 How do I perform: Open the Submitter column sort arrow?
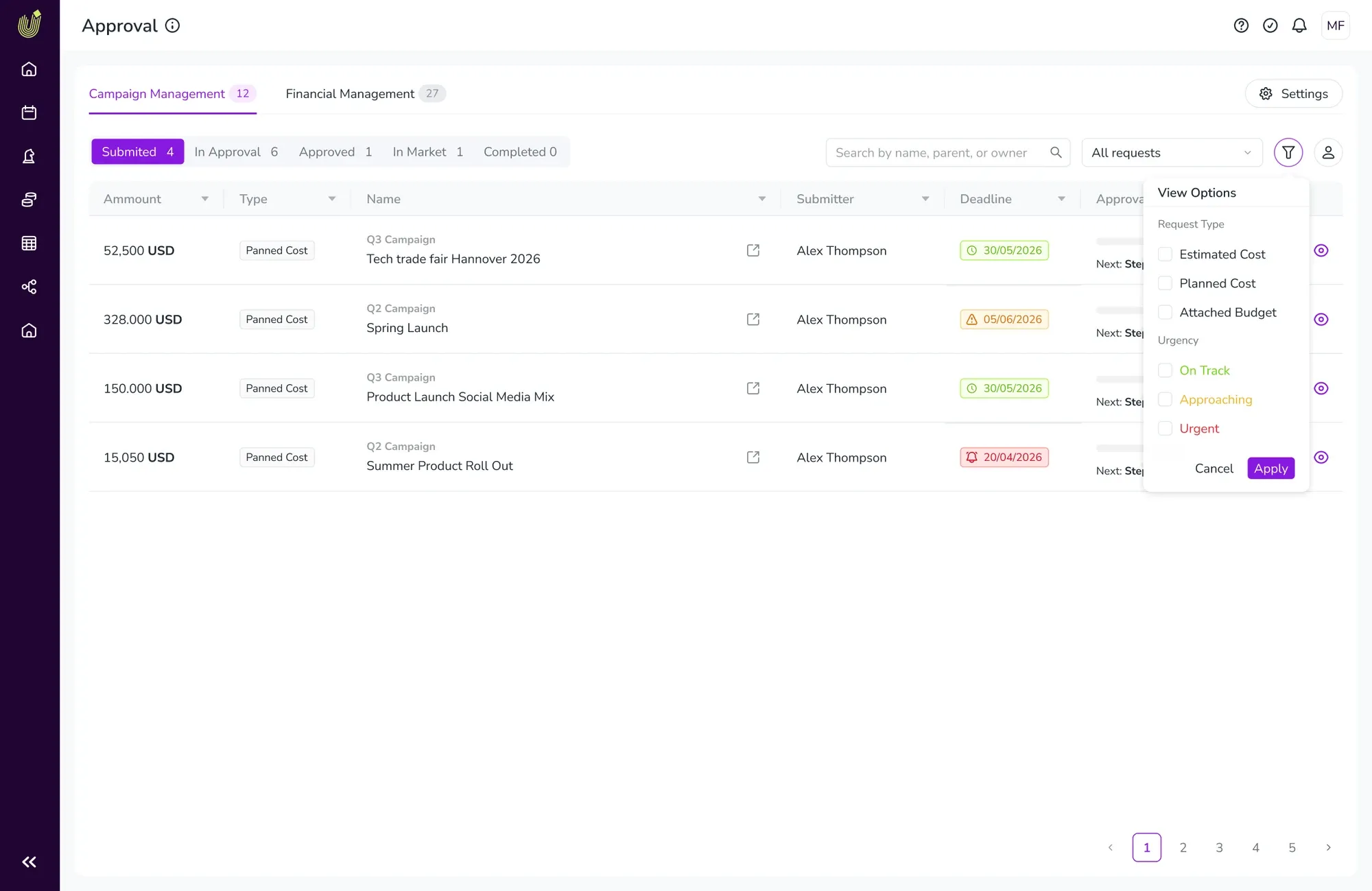click(x=925, y=199)
